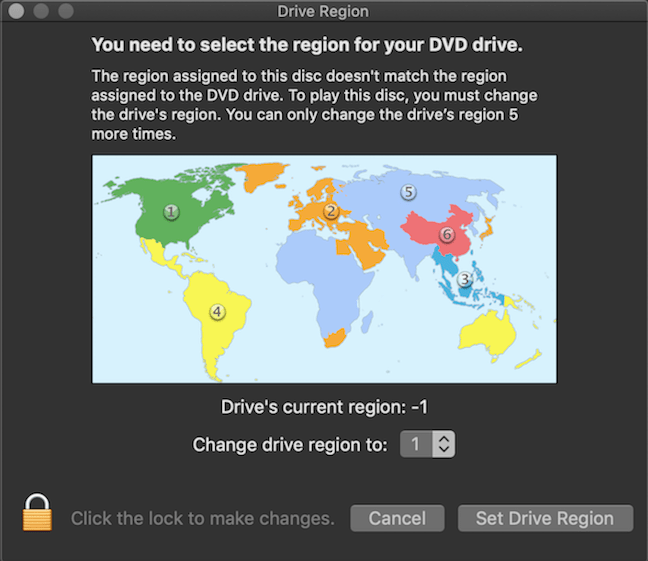Click the region stepper arrows
Viewport: 648px width, 561px height.
coord(444,444)
